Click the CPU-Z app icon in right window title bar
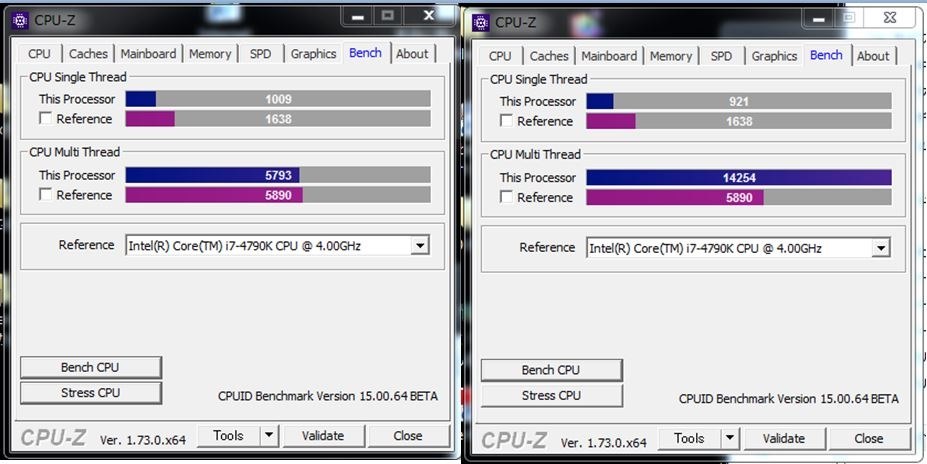 pyautogui.click(x=481, y=23)
